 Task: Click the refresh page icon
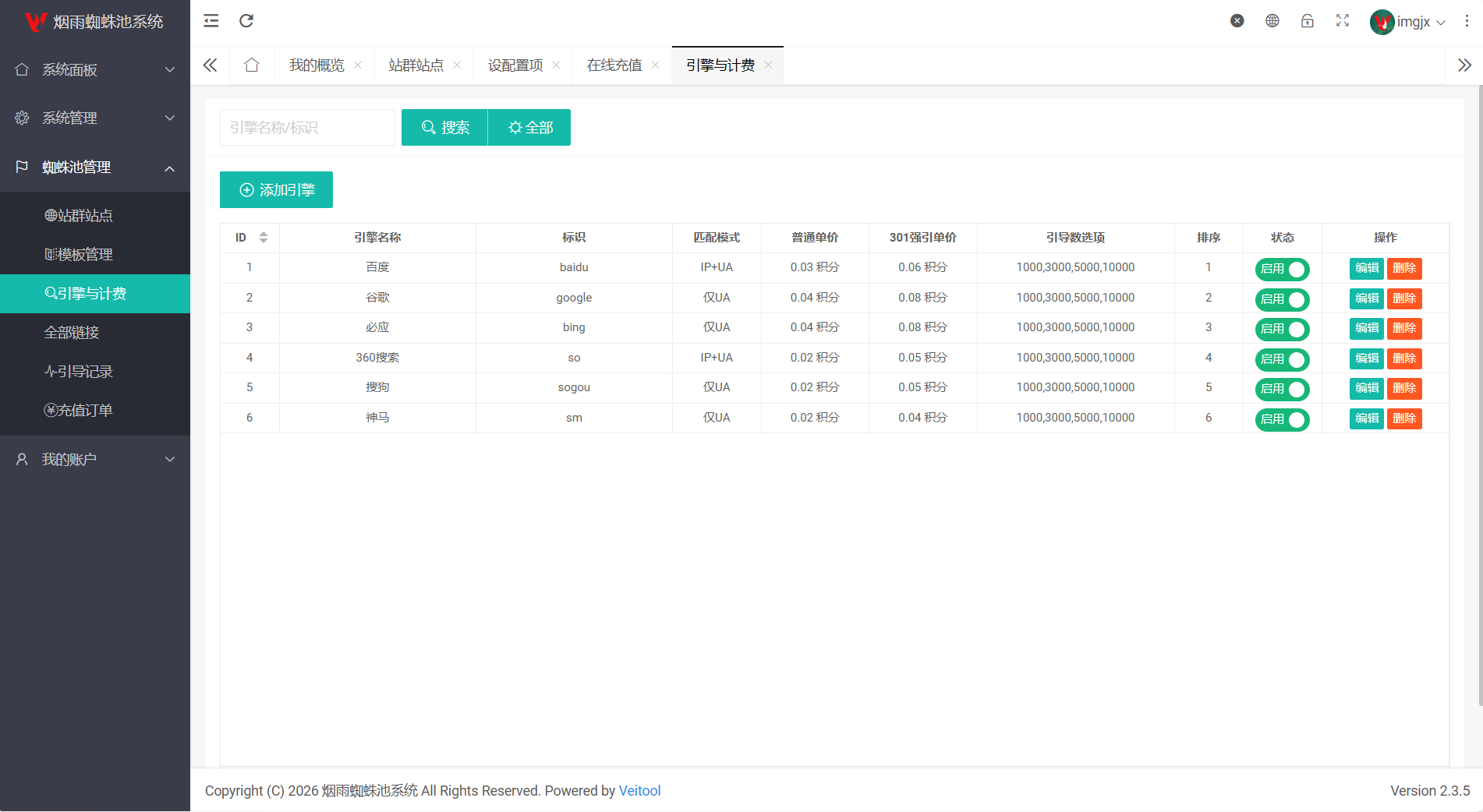(246, 21)
